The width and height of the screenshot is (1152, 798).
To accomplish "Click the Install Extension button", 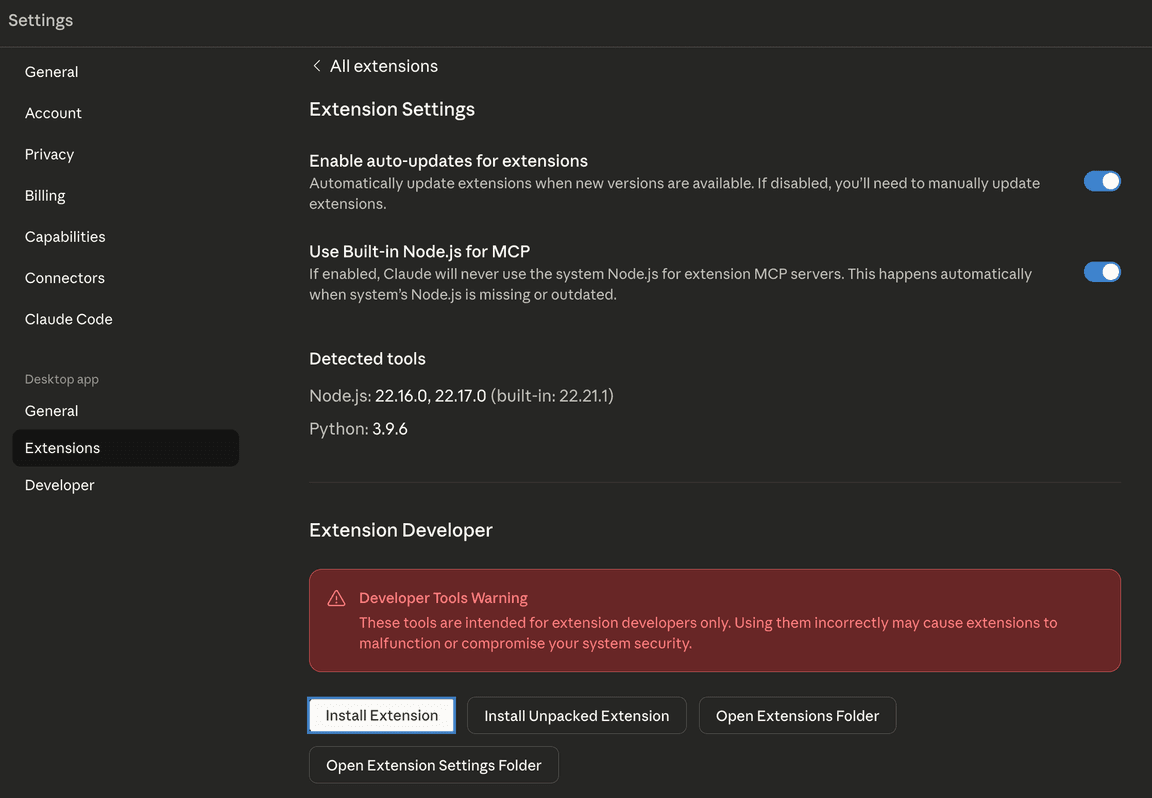I will (x=381, y=716).
